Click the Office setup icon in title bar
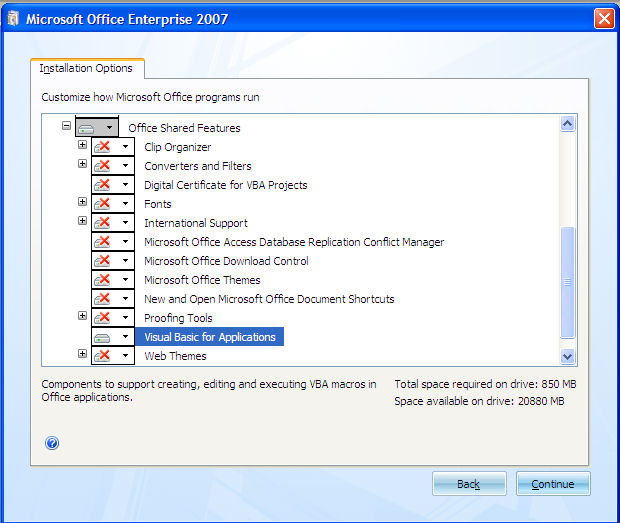Viewport: 620px width, 523px height. (13, 19)
